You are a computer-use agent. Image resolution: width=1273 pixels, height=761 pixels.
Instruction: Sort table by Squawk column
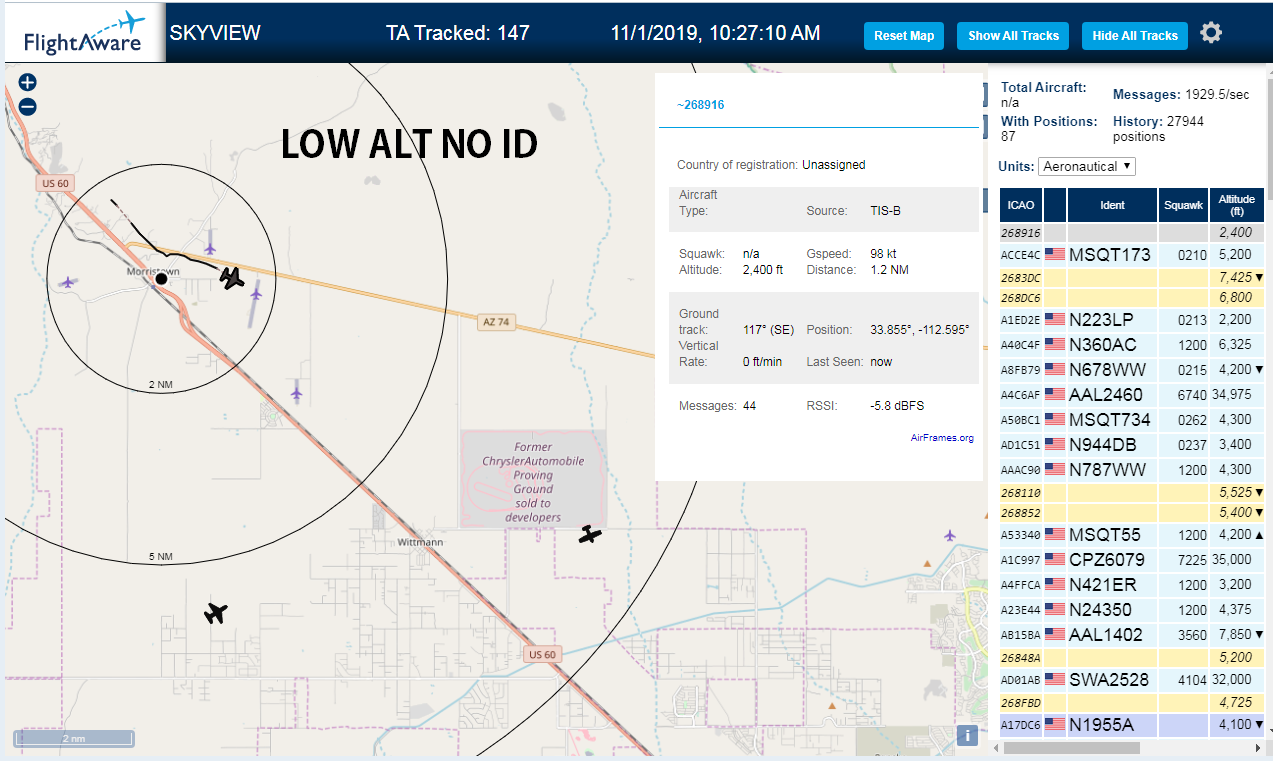[x=1183, y=205]
